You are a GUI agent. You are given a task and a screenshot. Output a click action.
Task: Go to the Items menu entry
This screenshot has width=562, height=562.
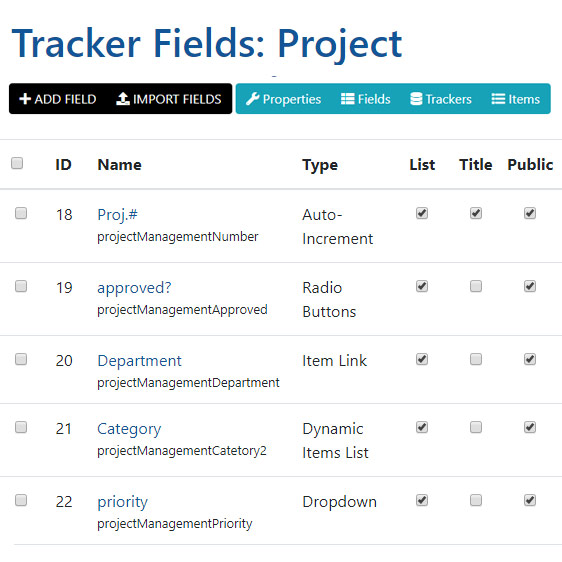pyautogui.click(x=515, y=99)
